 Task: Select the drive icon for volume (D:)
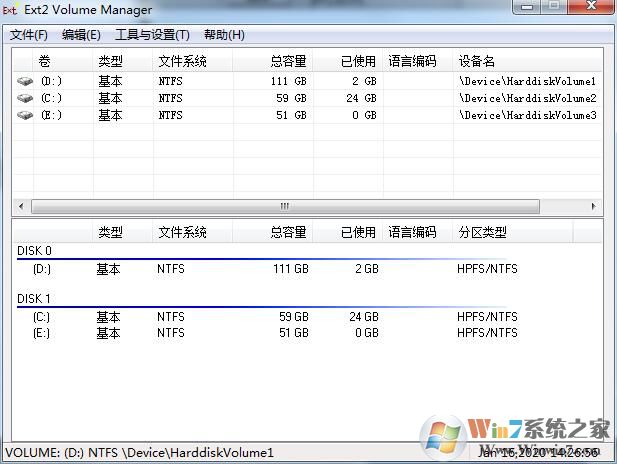[x=25, y=81]
